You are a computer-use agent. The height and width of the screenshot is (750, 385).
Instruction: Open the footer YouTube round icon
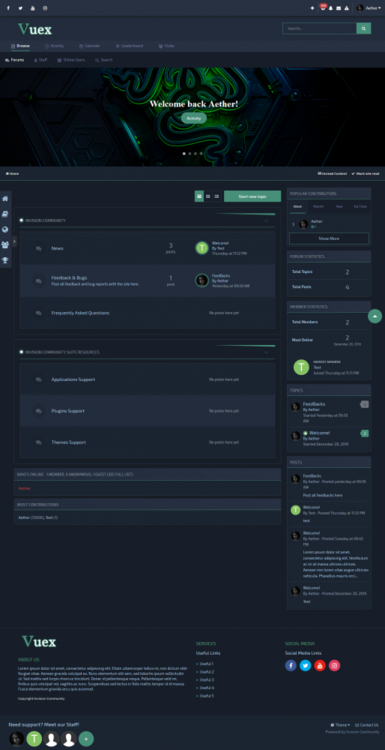pos(320,665)
